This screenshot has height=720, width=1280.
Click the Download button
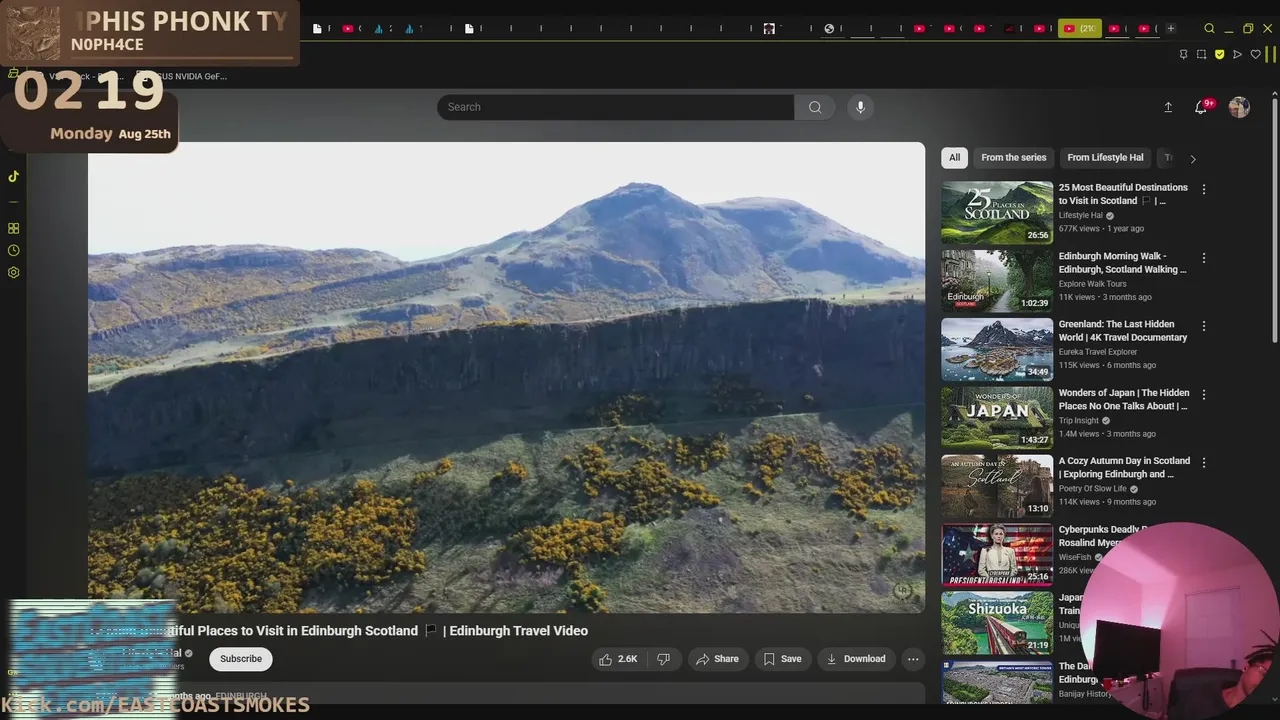click(856, 659)
